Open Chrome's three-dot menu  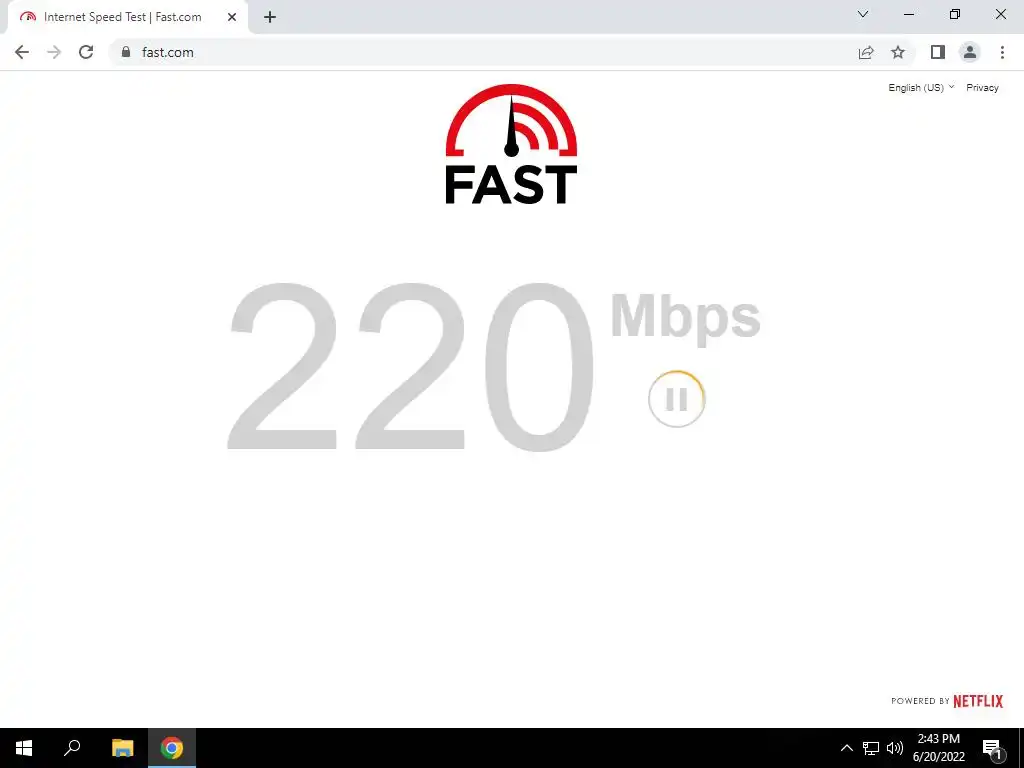(1002, 52)
